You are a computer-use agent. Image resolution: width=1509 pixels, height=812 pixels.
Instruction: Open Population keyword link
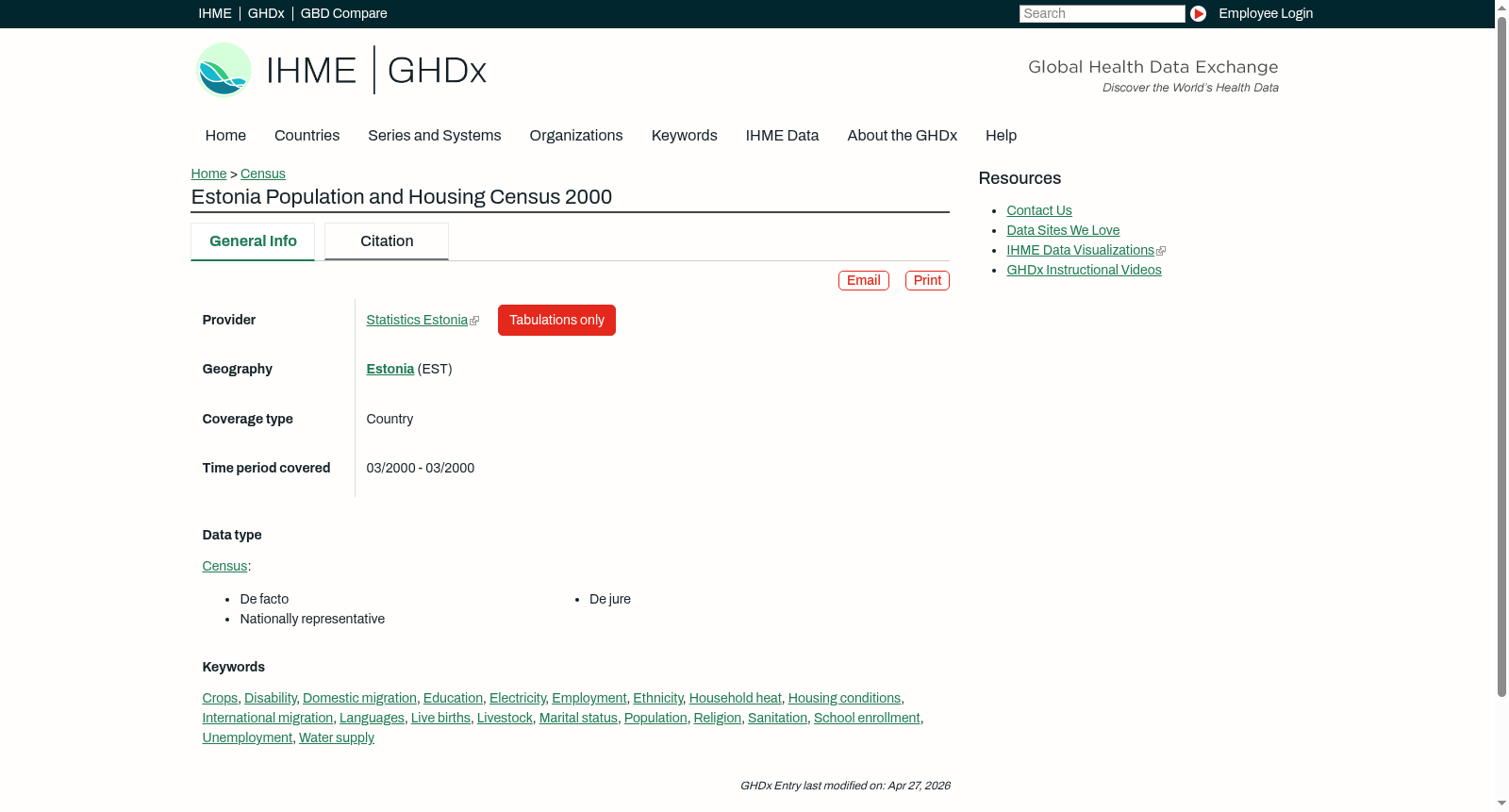tap(655, 718)
